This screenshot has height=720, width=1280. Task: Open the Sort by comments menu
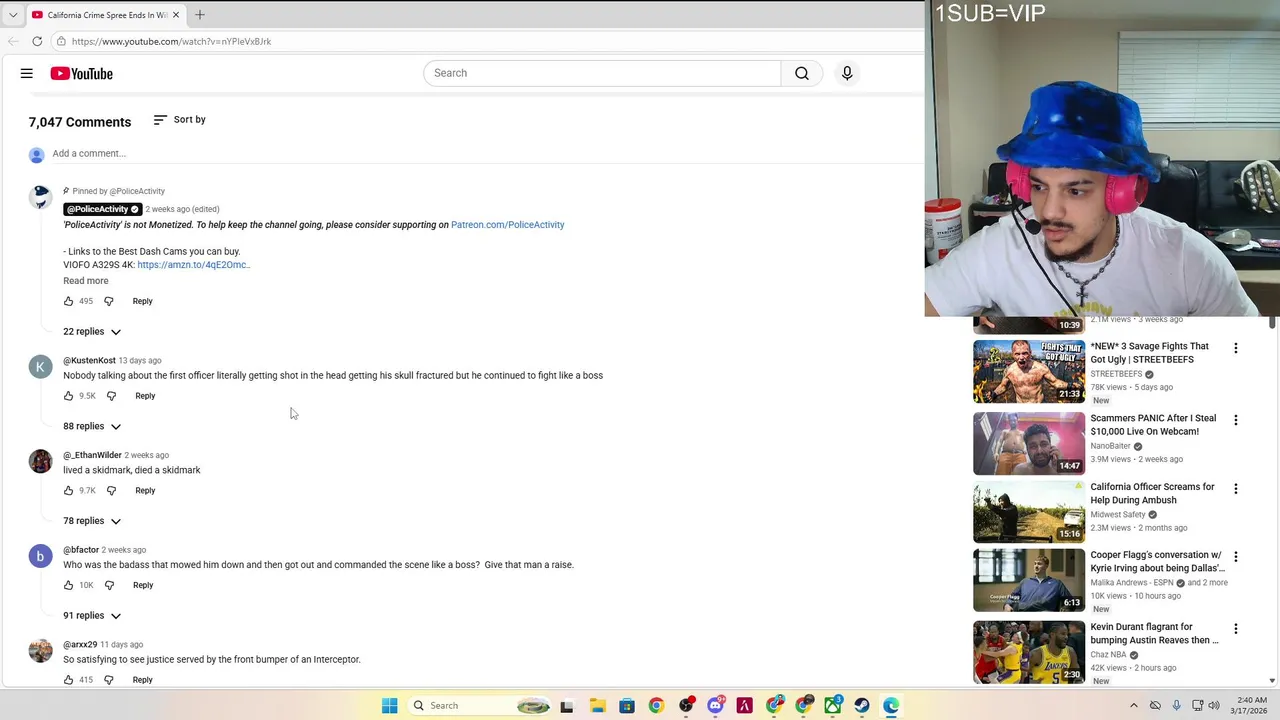[x=179, y=120]
